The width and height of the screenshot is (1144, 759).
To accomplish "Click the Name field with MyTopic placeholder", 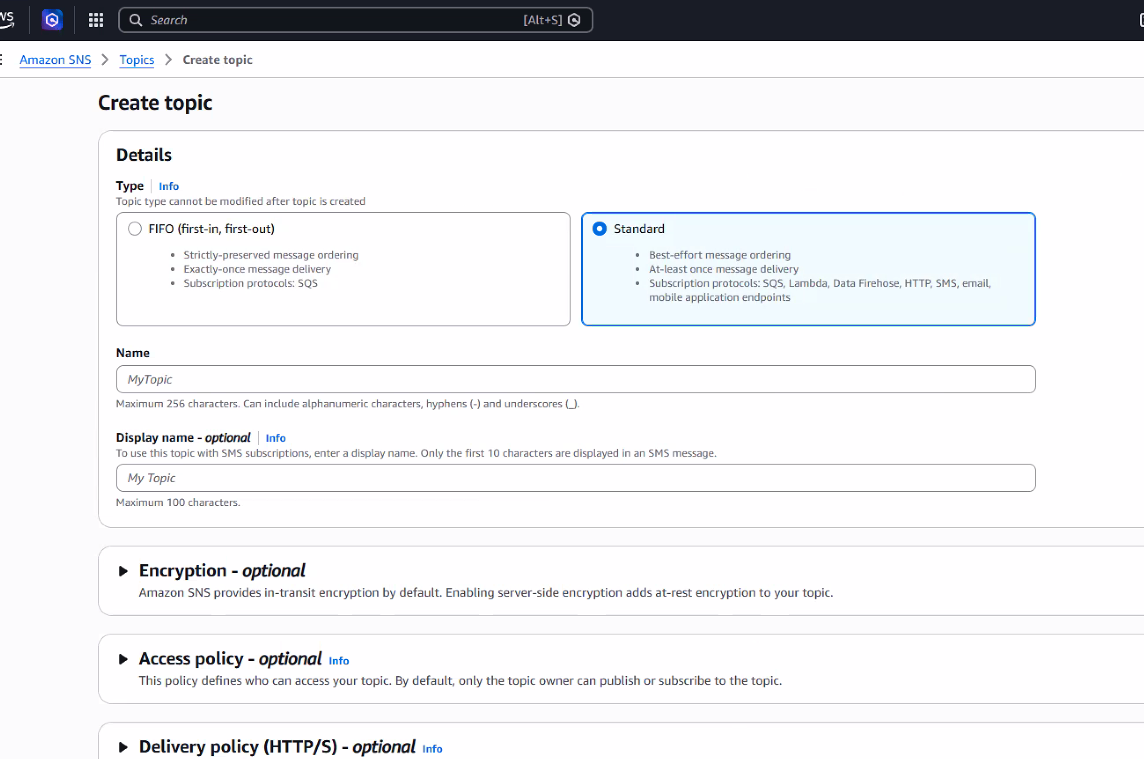I will pyautogui.click(x=576, y=379).
